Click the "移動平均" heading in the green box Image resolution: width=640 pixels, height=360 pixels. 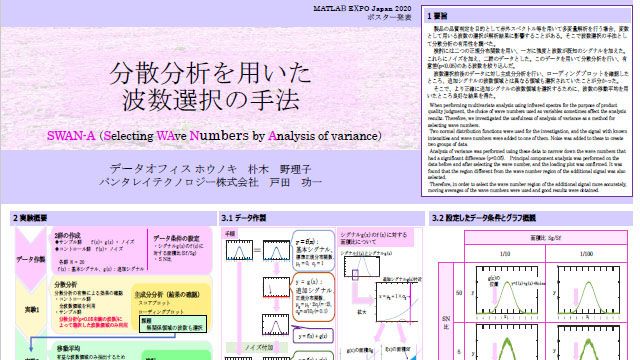coord(69,349)
